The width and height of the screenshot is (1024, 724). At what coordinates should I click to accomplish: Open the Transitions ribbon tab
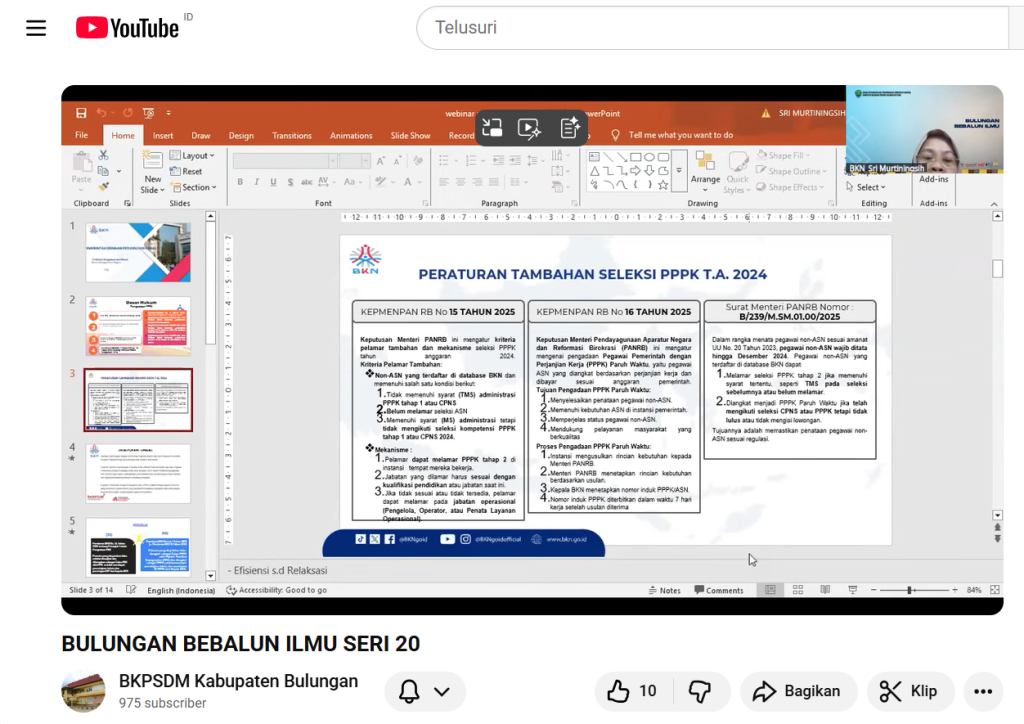point(292,136)
